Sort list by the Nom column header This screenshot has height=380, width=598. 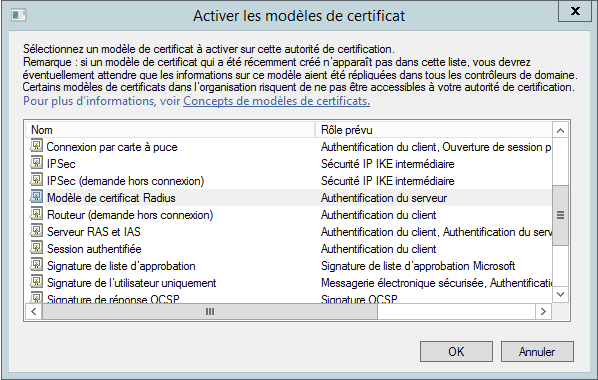[170, 130]
